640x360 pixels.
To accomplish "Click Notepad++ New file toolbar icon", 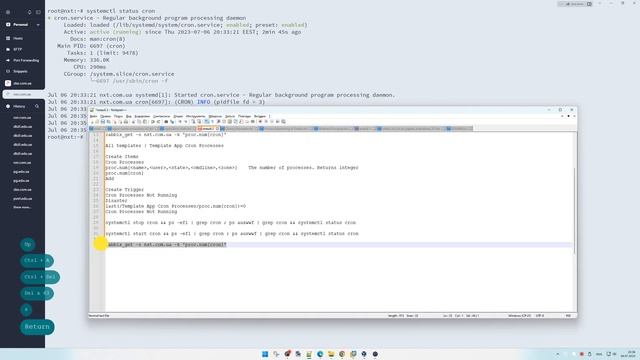I will click(x=92, y=122).
